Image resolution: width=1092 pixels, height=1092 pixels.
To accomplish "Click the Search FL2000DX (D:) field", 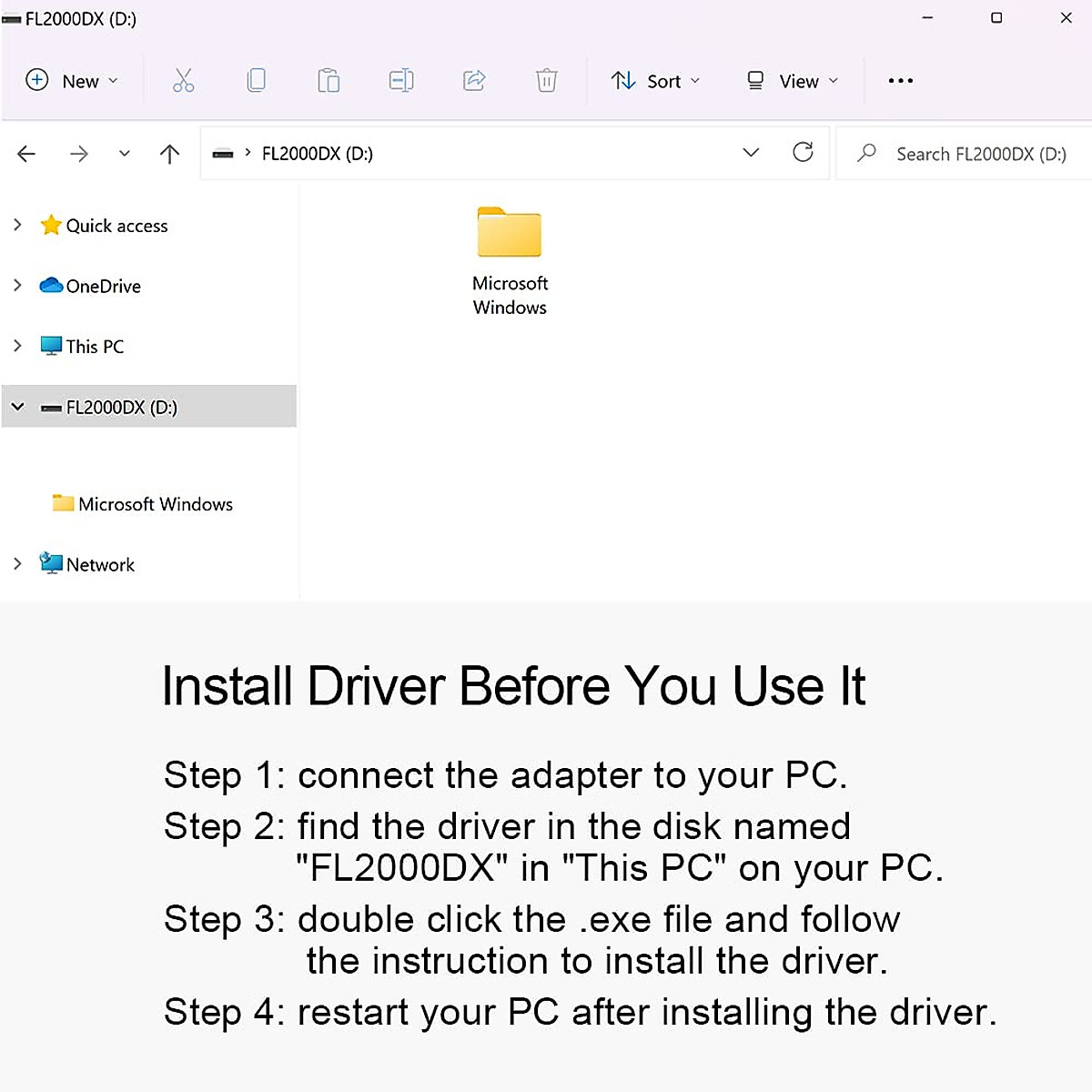I will pos(964,154).
